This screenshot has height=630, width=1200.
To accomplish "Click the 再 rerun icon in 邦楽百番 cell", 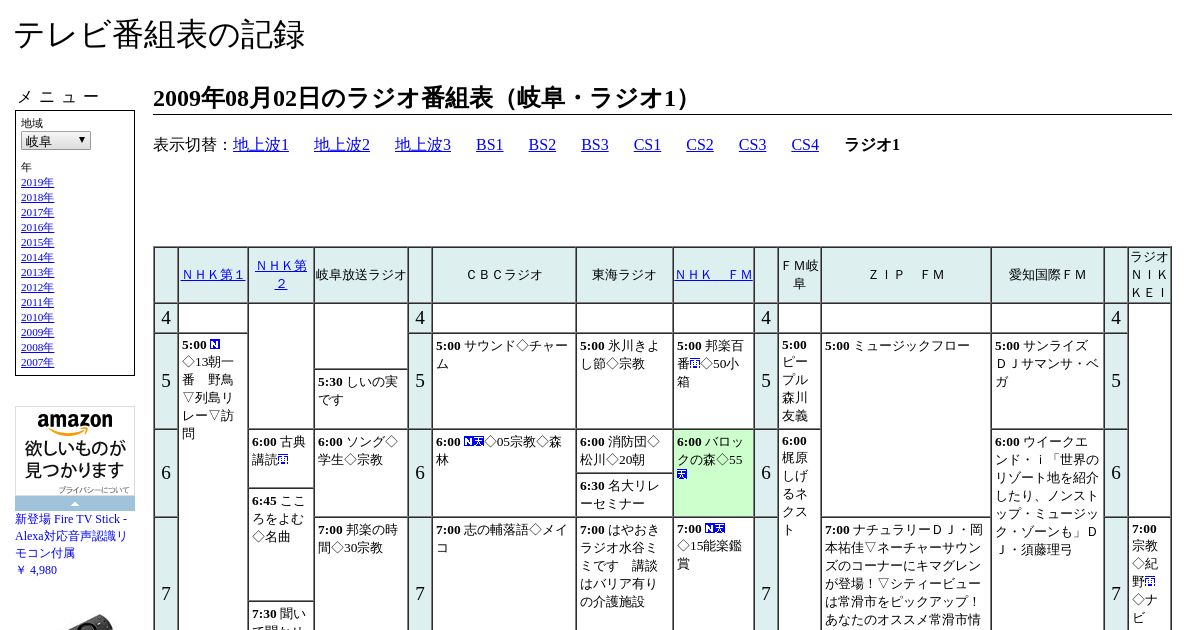I will 695,363.
